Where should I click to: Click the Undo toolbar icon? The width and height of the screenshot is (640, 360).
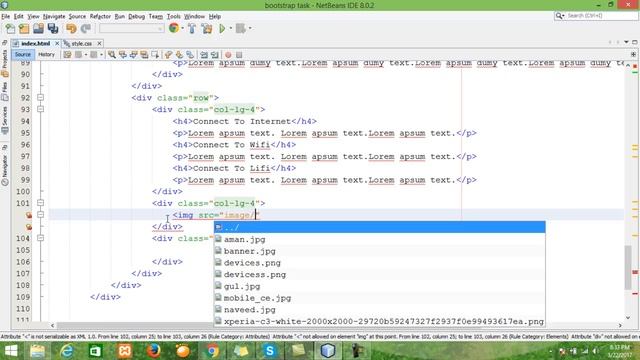point(71,29)
